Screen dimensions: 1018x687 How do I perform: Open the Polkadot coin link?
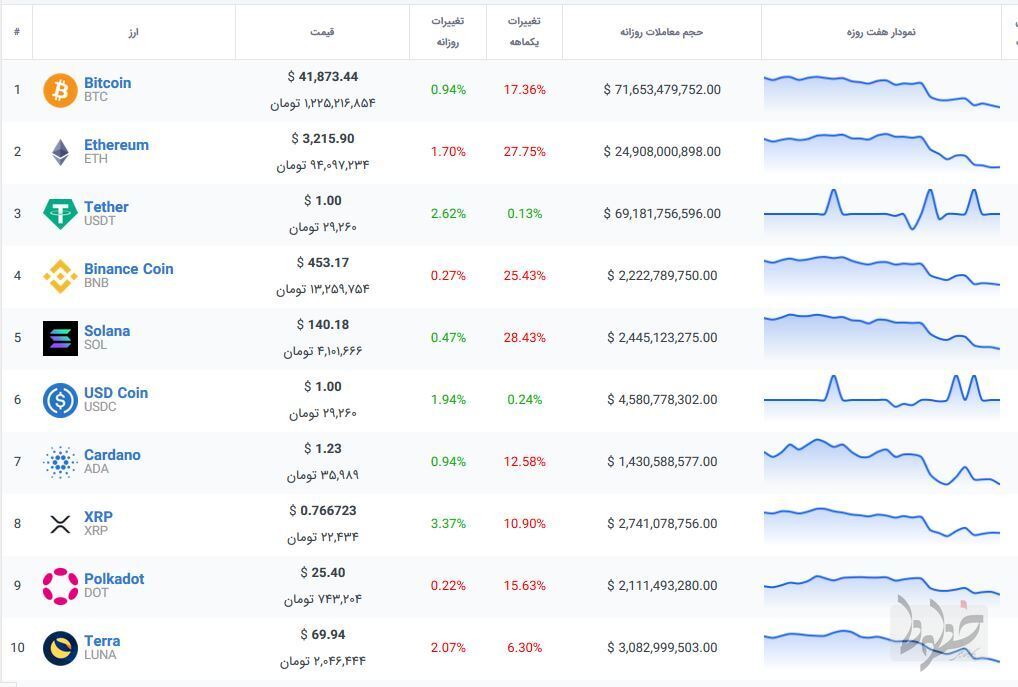(114, 579)
